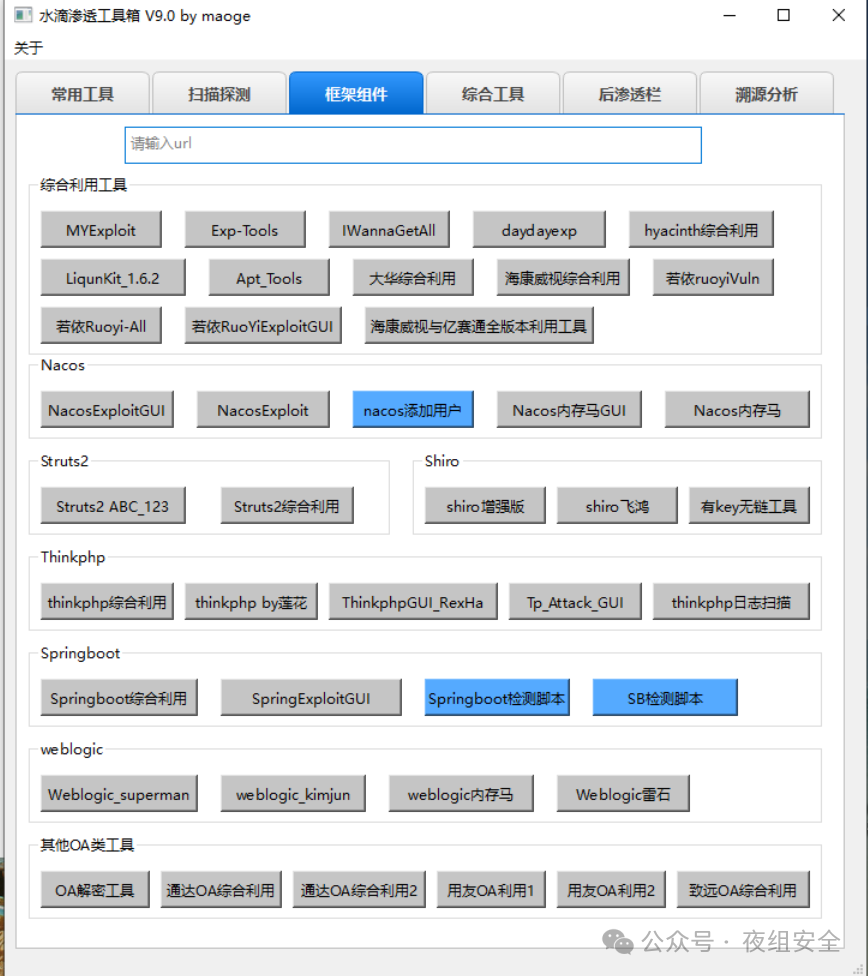Focus the 请输入url input field

tap(413, 145)
